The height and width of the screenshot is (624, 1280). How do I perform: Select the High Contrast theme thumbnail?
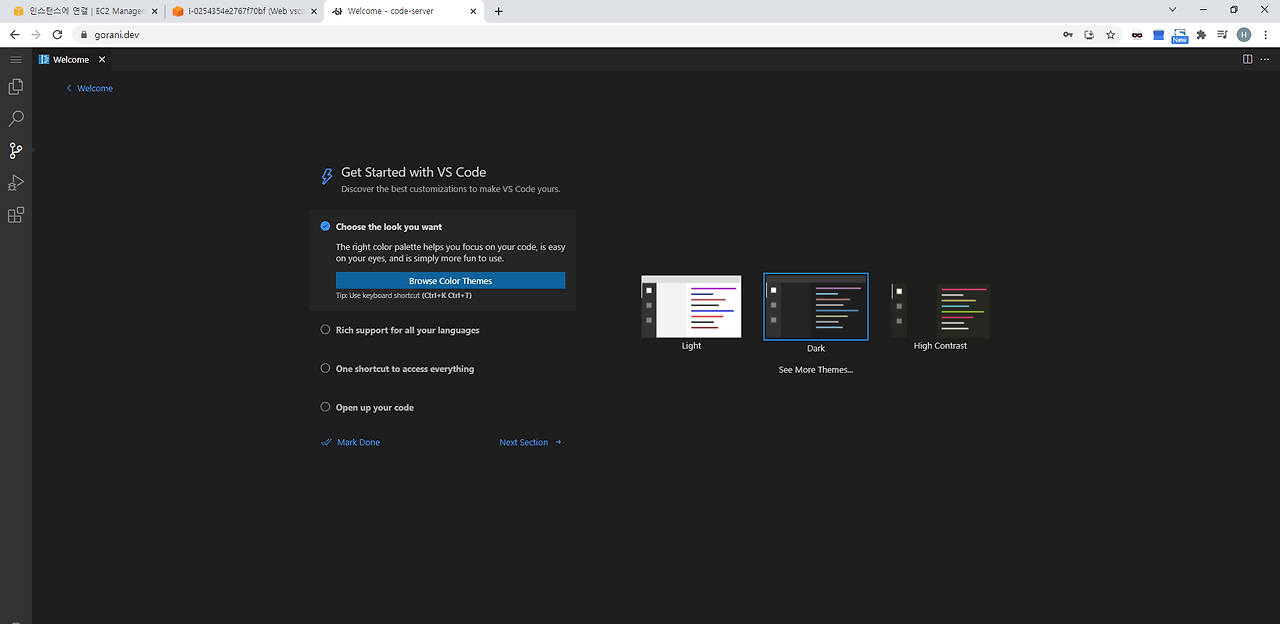tap(940, 306)
